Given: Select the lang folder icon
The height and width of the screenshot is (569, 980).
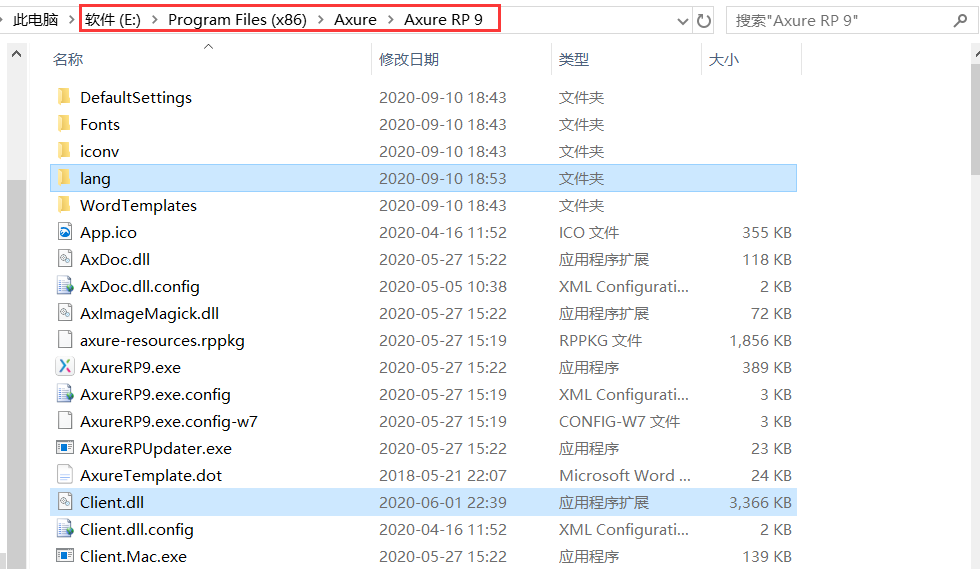Looking at the screenshot, I should tap(64, 178).
